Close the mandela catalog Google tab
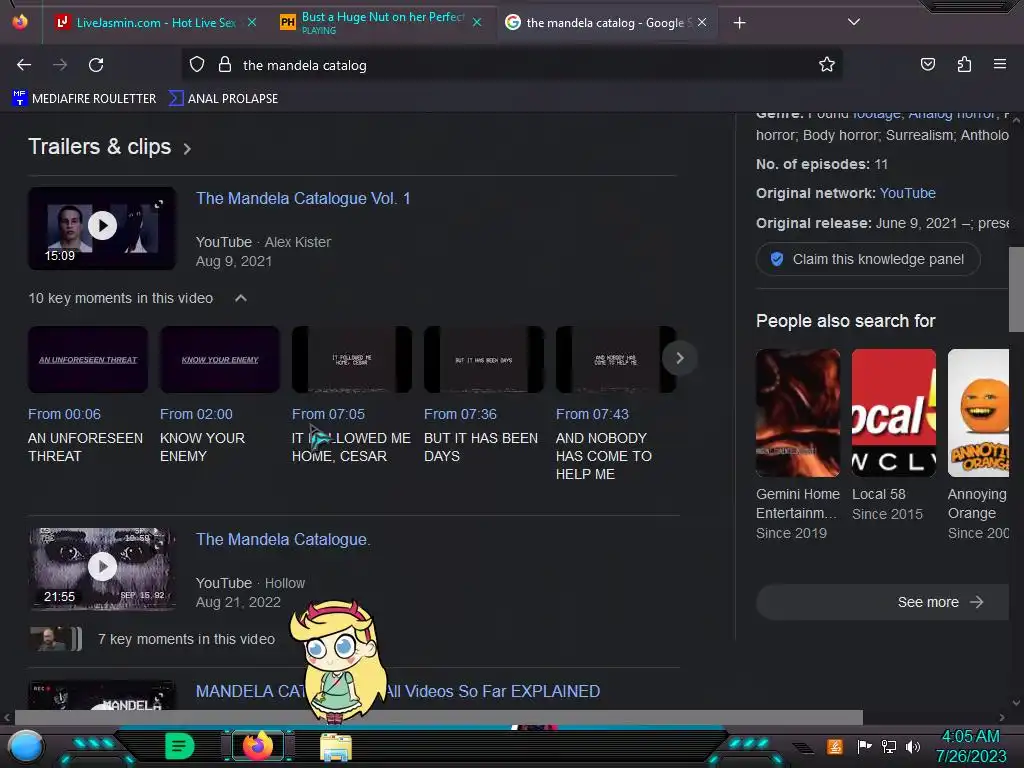This screenshot has height=768, width=1024. point(701,22)
